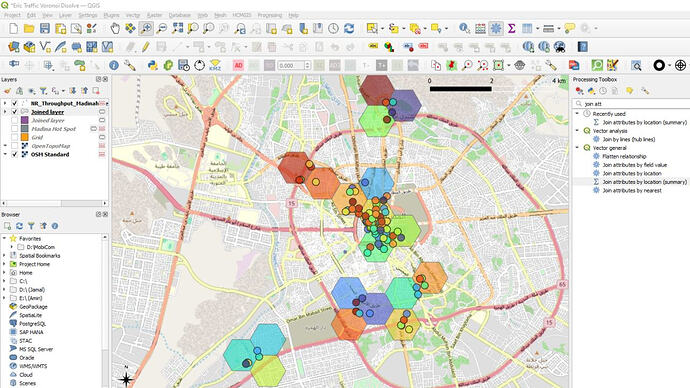
Task: Click the Temporal Controller clock icon
Action: (333, 29)
